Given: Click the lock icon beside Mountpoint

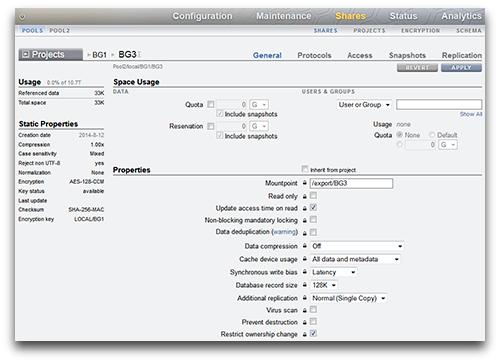Looking at the screenshot, I should (x=305, y=183).
